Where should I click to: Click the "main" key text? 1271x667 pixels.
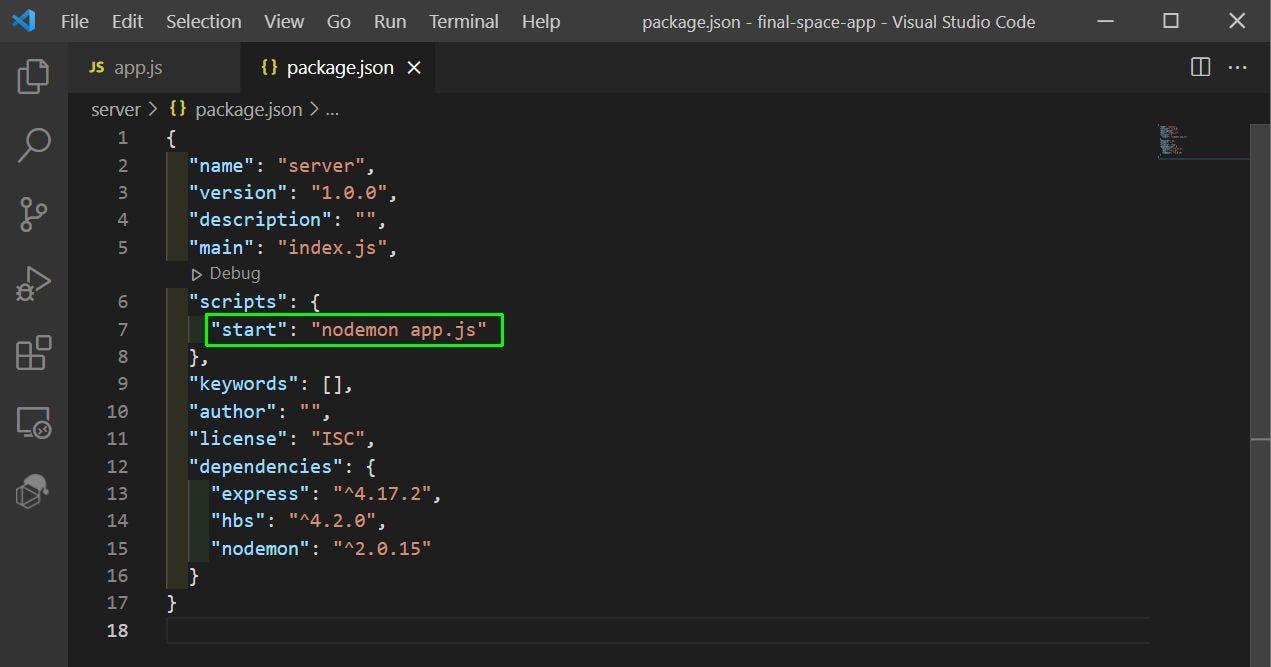[x=222, y=247]
